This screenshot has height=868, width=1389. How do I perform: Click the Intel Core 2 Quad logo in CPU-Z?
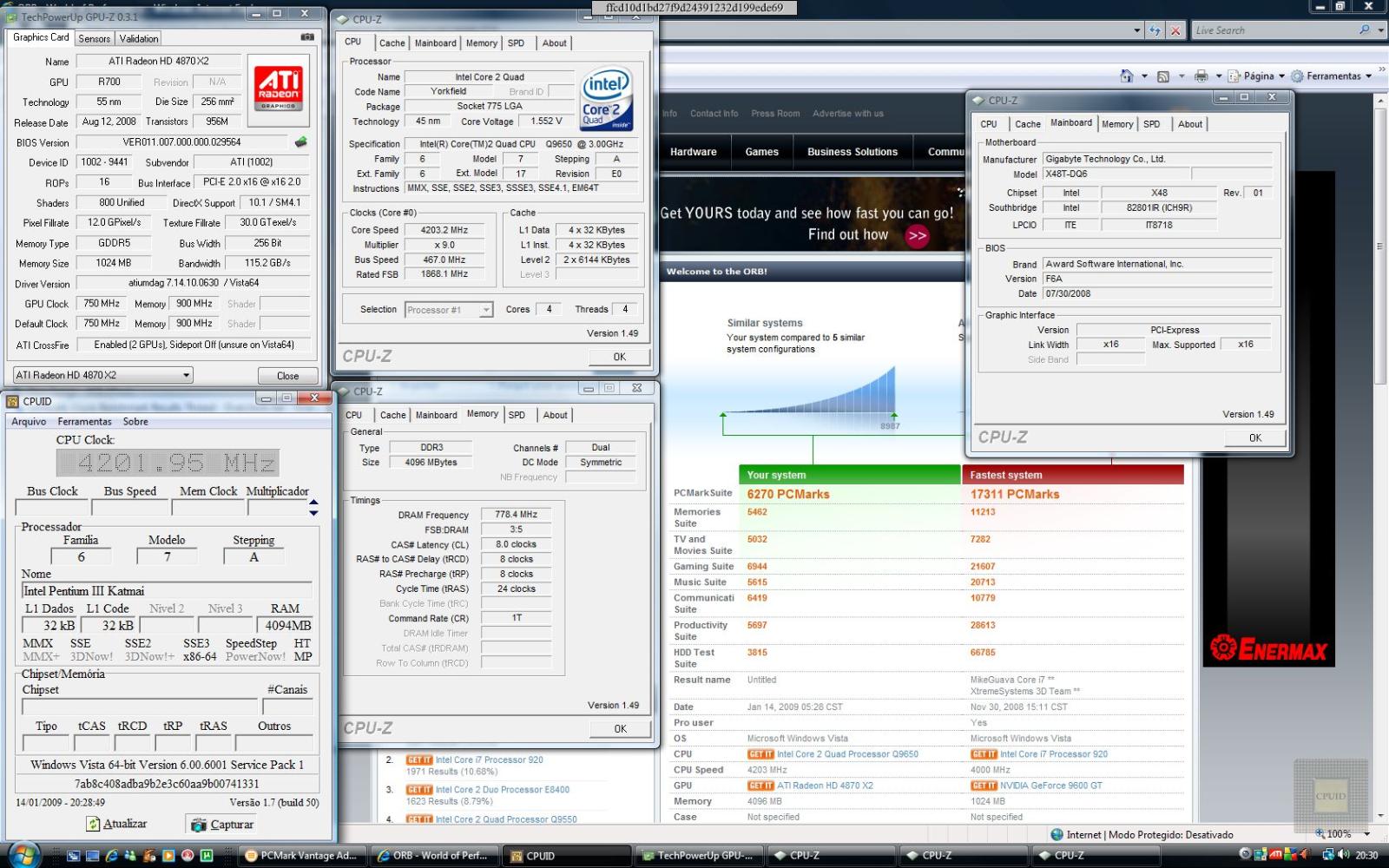click(x=606, y=99)
